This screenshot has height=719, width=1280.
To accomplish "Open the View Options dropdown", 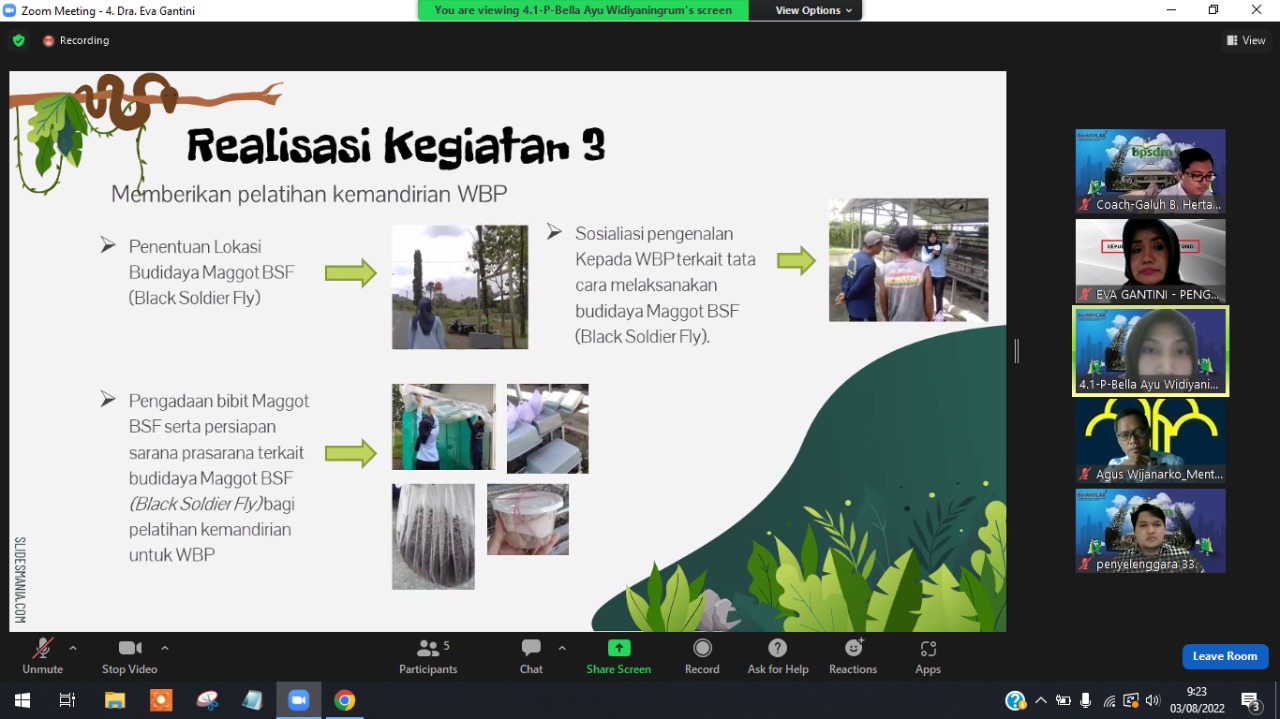I will [x=814, y=10].
